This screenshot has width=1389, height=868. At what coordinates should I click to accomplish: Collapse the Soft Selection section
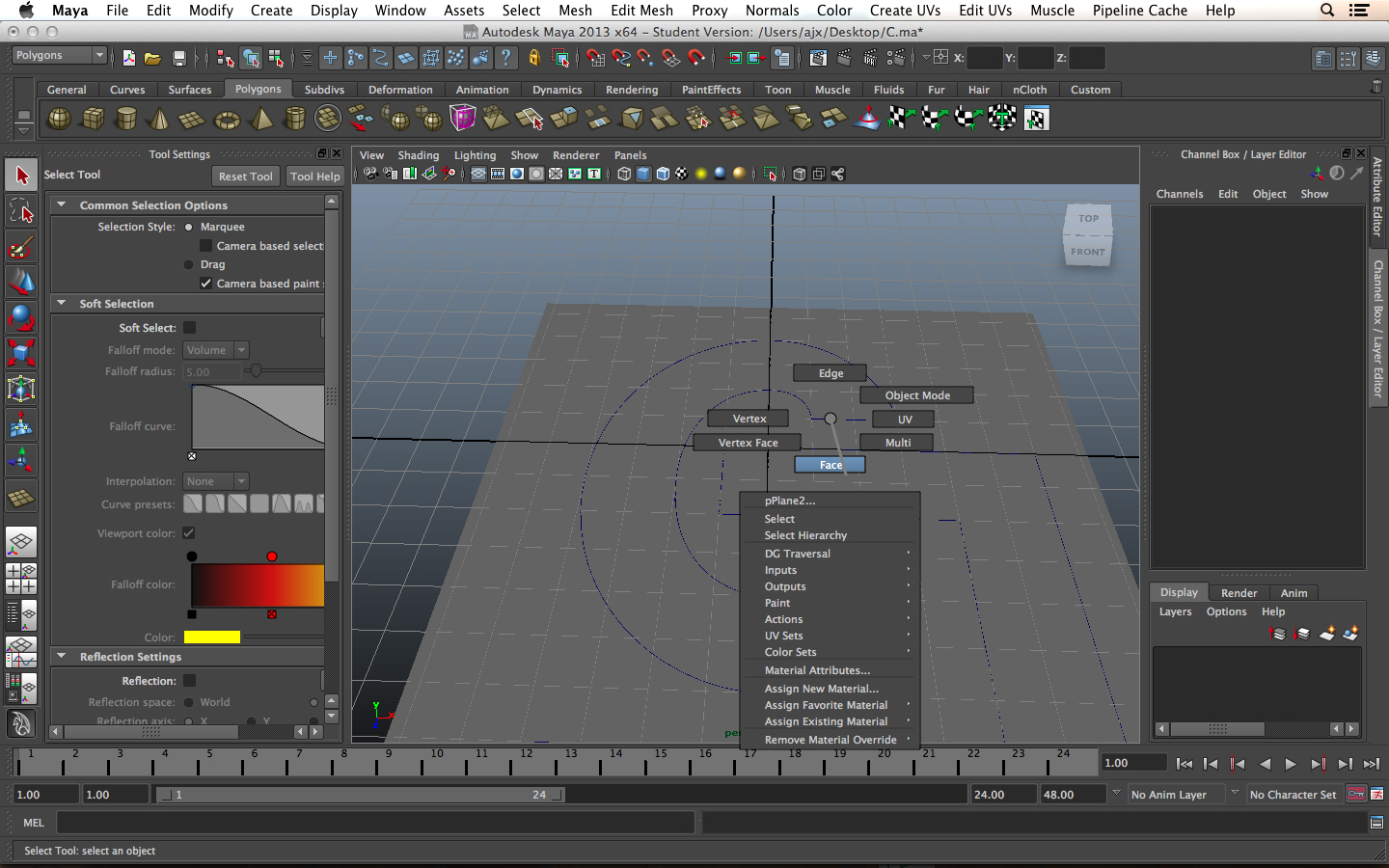[62, 304]
